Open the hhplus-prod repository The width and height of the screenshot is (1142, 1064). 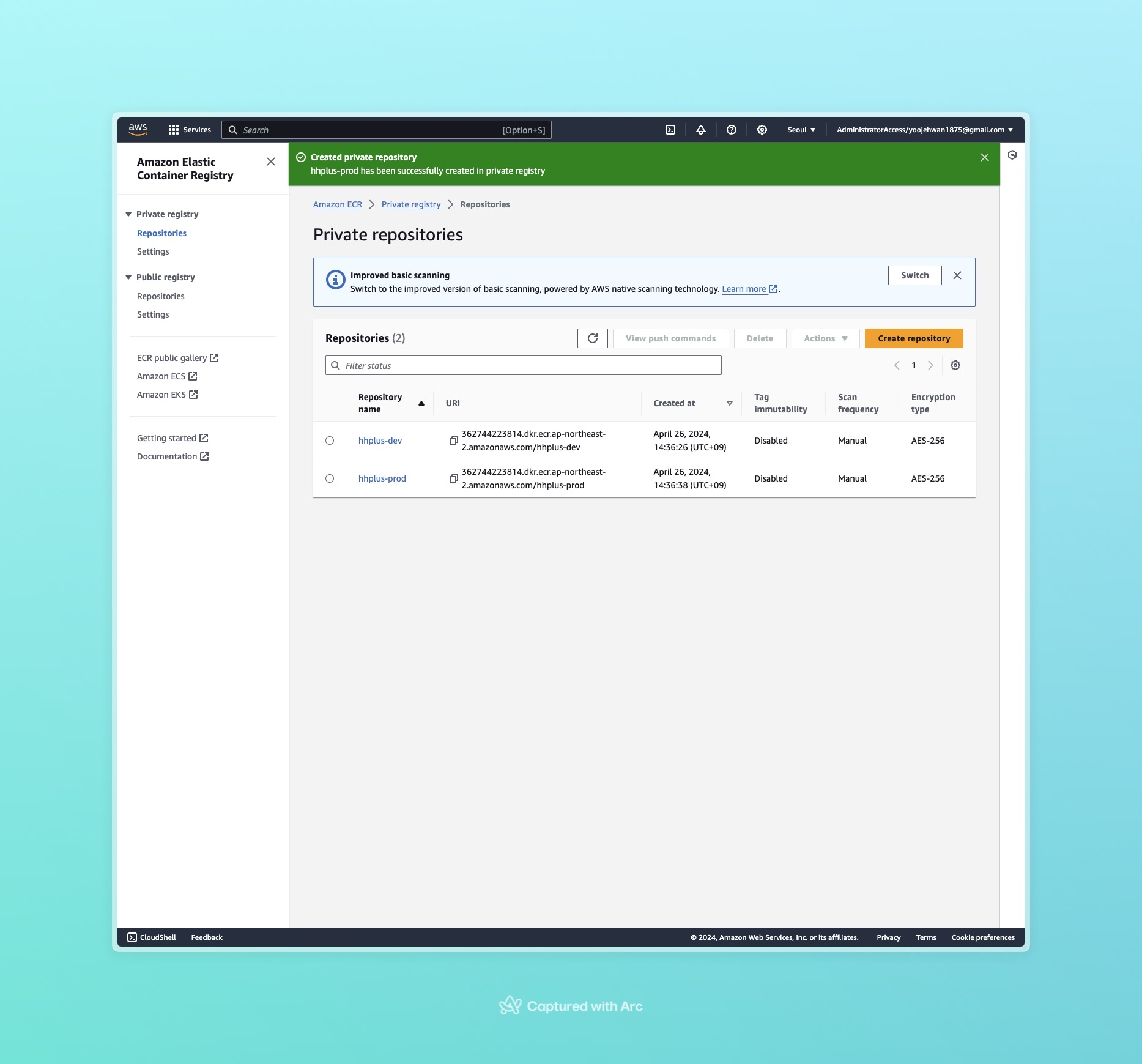click(382, 478)
